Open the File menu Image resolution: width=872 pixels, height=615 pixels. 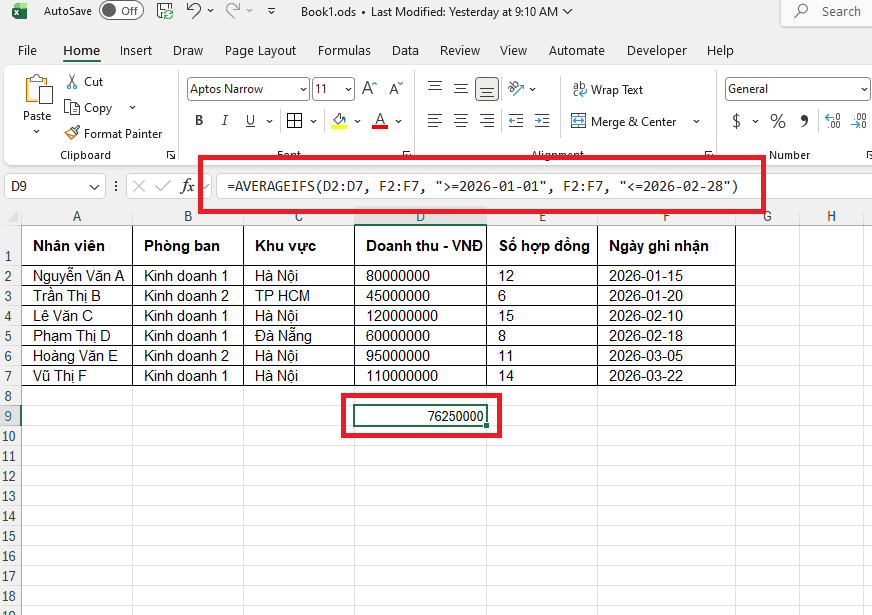(27, 51)
